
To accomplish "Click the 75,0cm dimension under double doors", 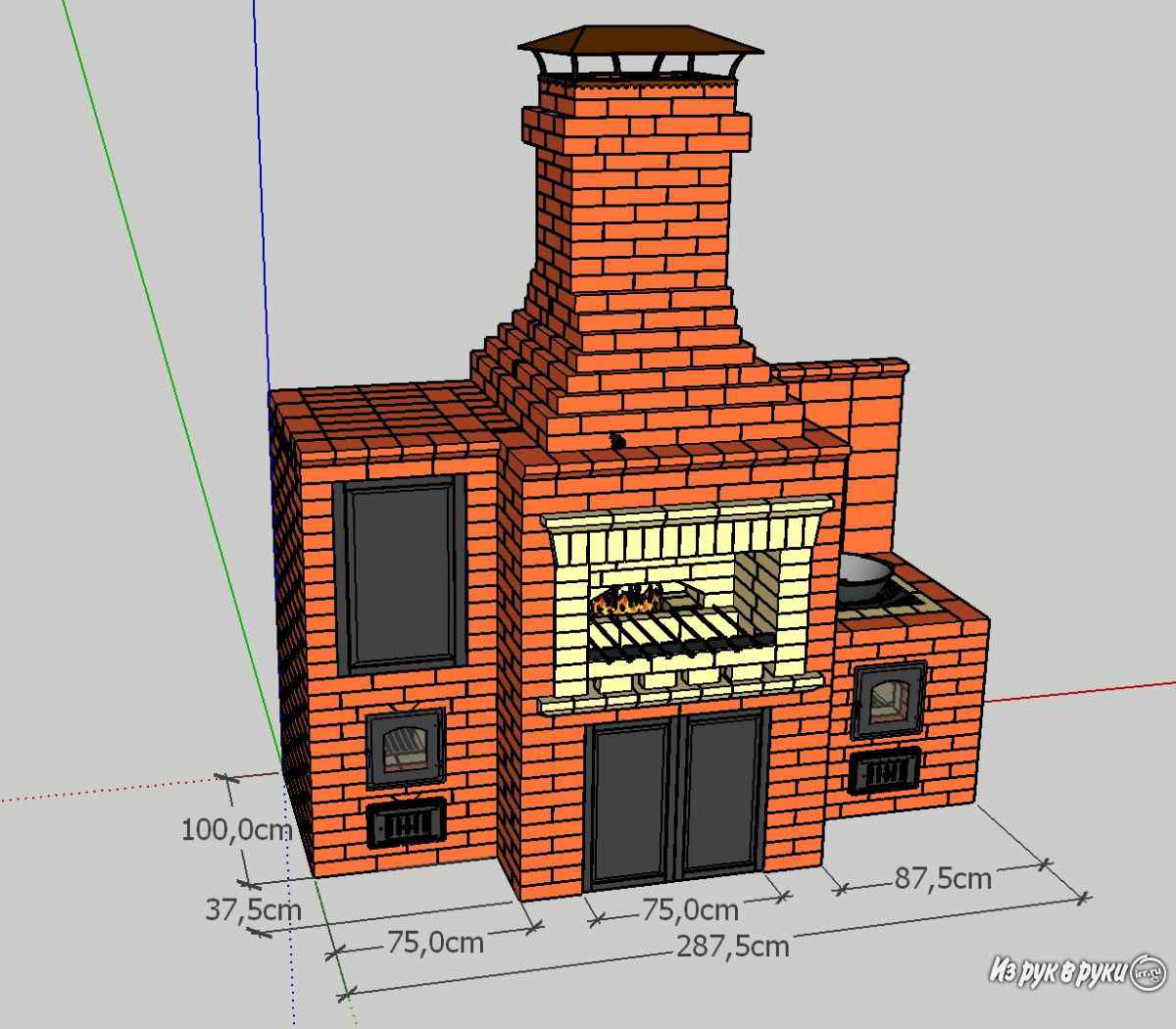I will pos(689,909).
